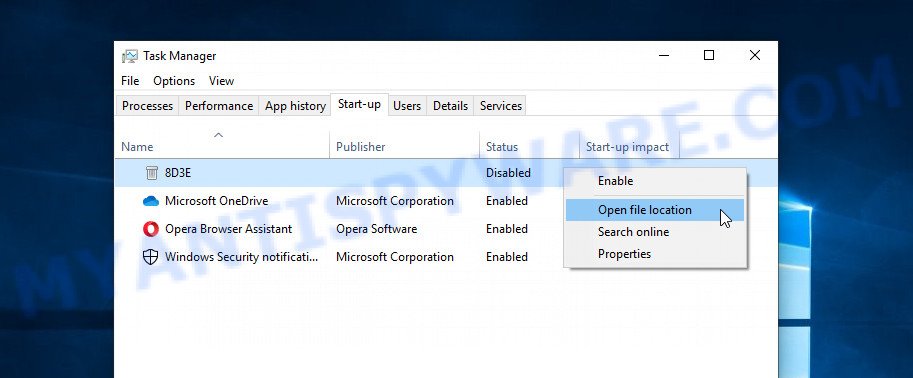Click the Enabled status of Microsoft OneDrive
Screen dimensions: 913x378
coord(507,201)
